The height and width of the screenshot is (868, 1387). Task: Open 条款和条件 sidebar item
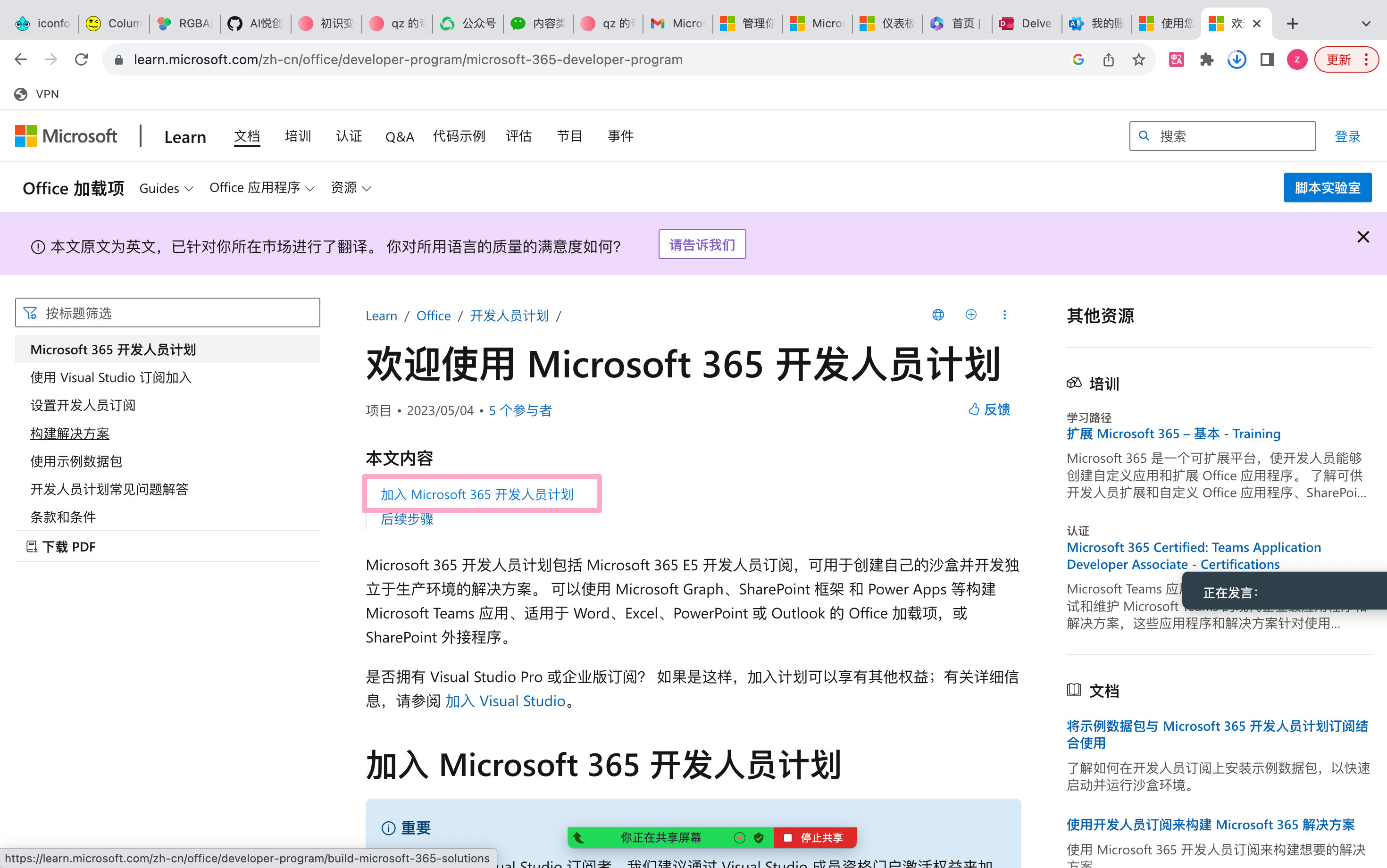(x=63, y=517)
